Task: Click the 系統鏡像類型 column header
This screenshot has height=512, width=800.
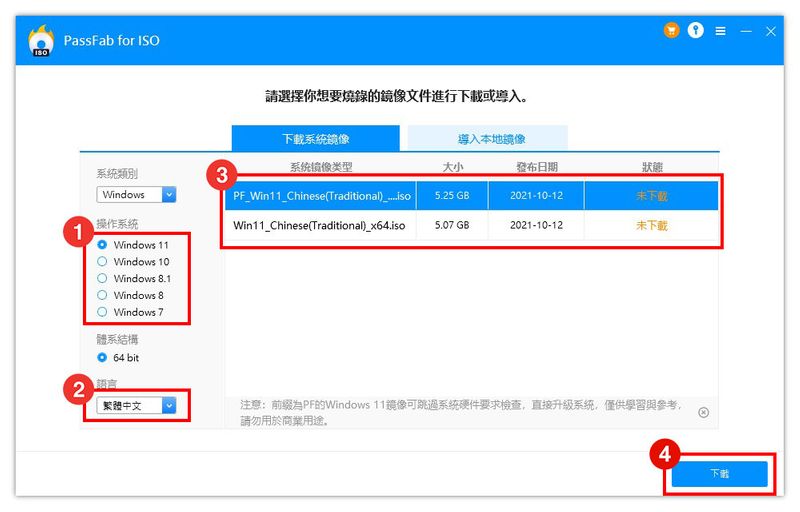Action: [x=321, y=167]
